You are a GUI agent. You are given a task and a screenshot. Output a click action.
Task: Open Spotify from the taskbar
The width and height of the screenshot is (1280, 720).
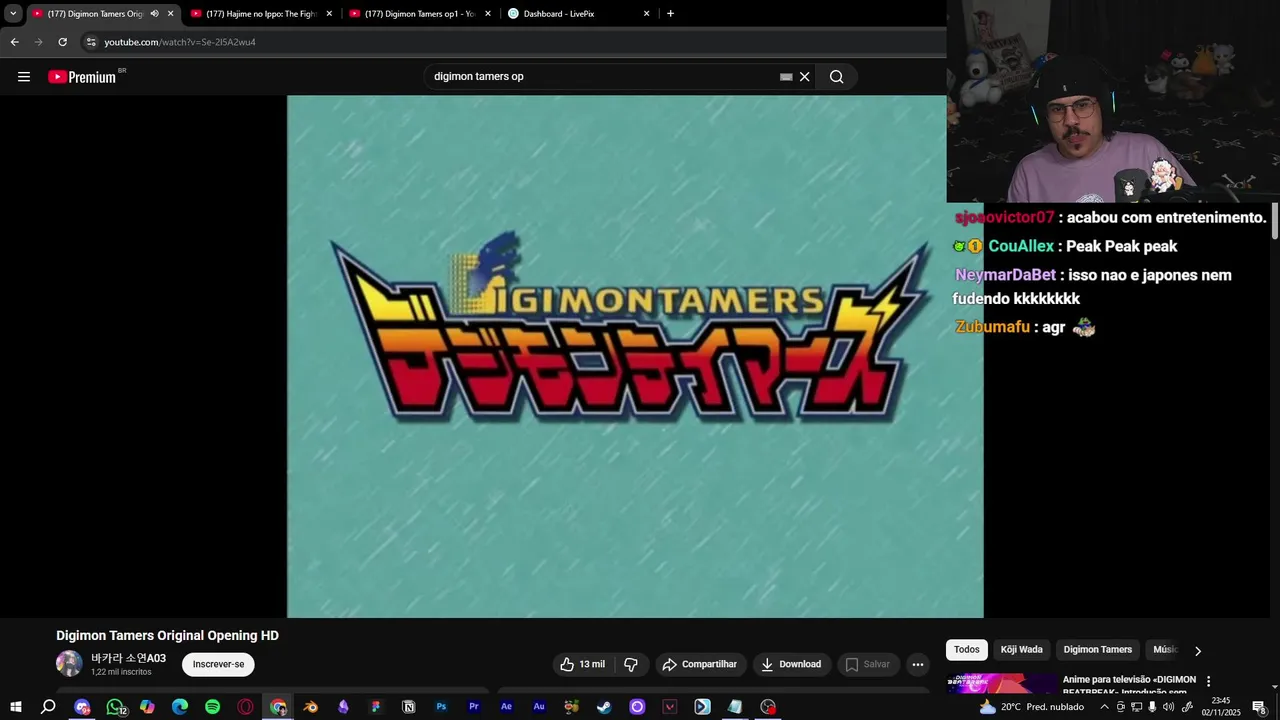[x=212, y=707]
